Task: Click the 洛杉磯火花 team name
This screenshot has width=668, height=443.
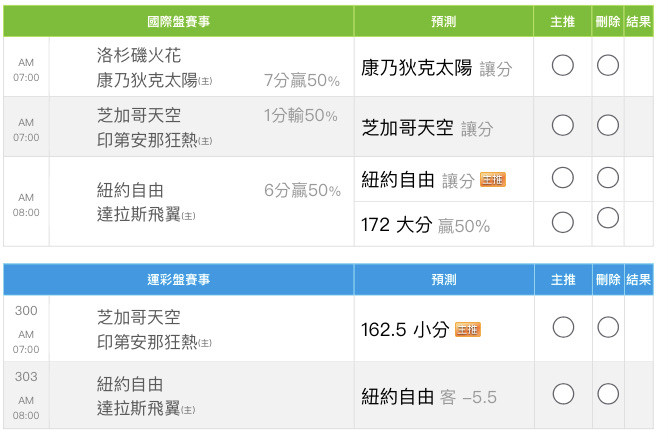Action: coord(138,56)
